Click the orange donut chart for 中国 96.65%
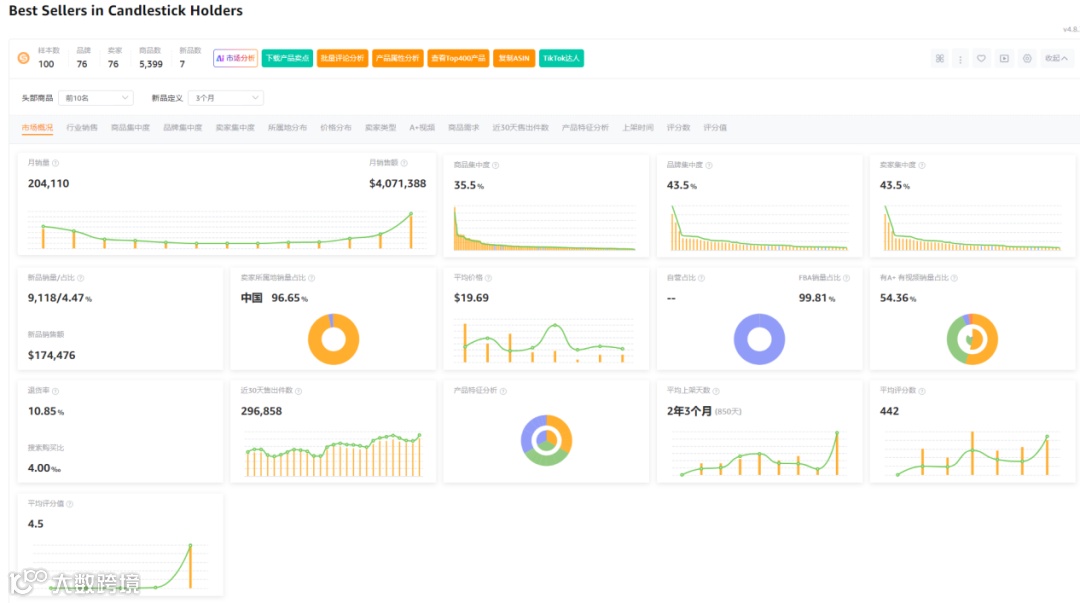This screenshot has width=1080, height=603. click(x=333, y=339)
